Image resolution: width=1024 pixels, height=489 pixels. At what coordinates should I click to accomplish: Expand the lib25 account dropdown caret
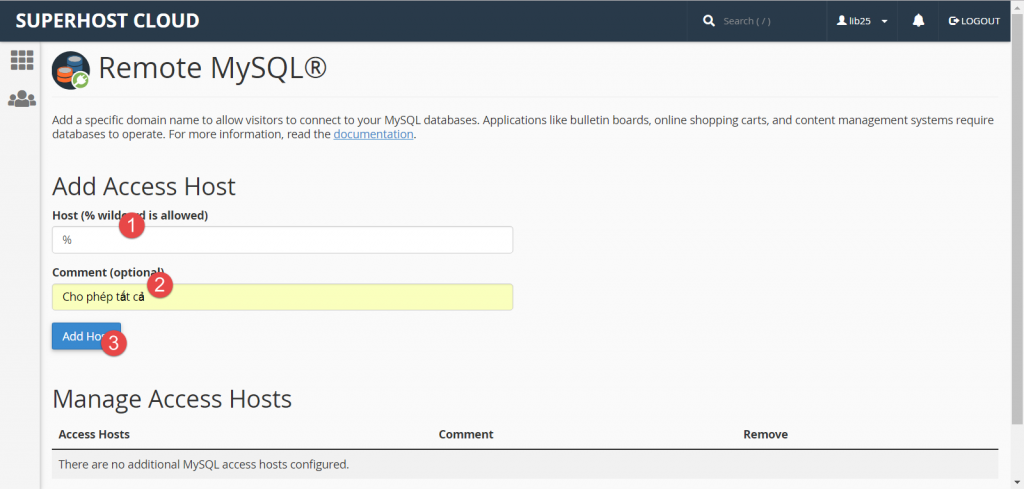[x=885, y=22]
